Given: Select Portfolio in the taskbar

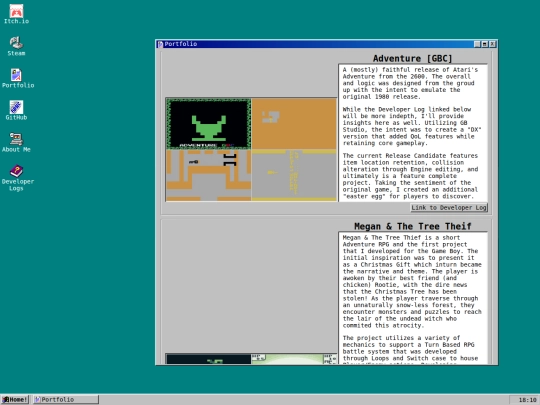Looking at the screenshot, I should click(x=66, y=399).
